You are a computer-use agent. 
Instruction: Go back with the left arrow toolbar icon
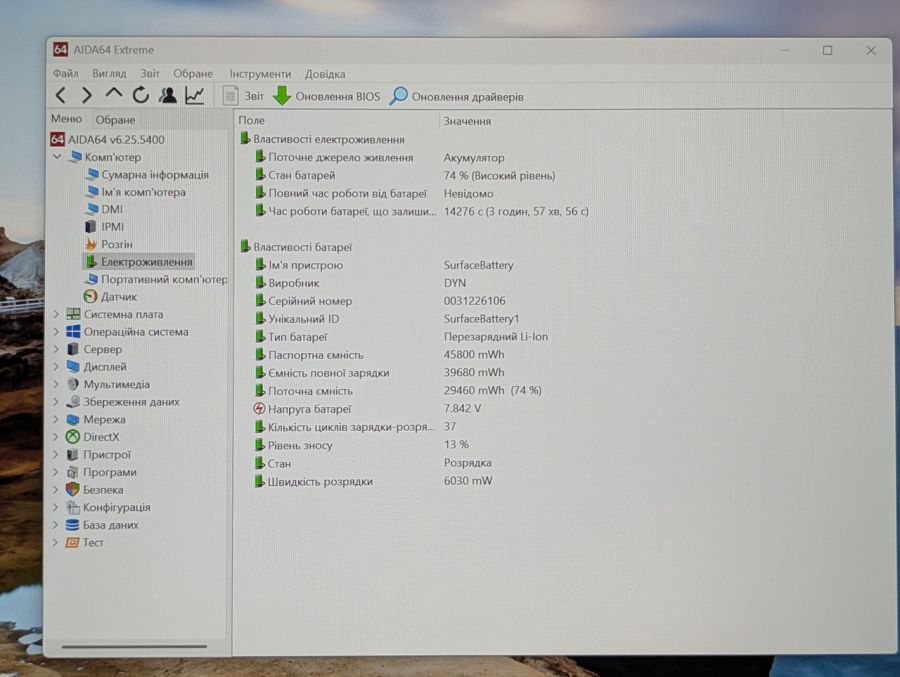[61, 95]
